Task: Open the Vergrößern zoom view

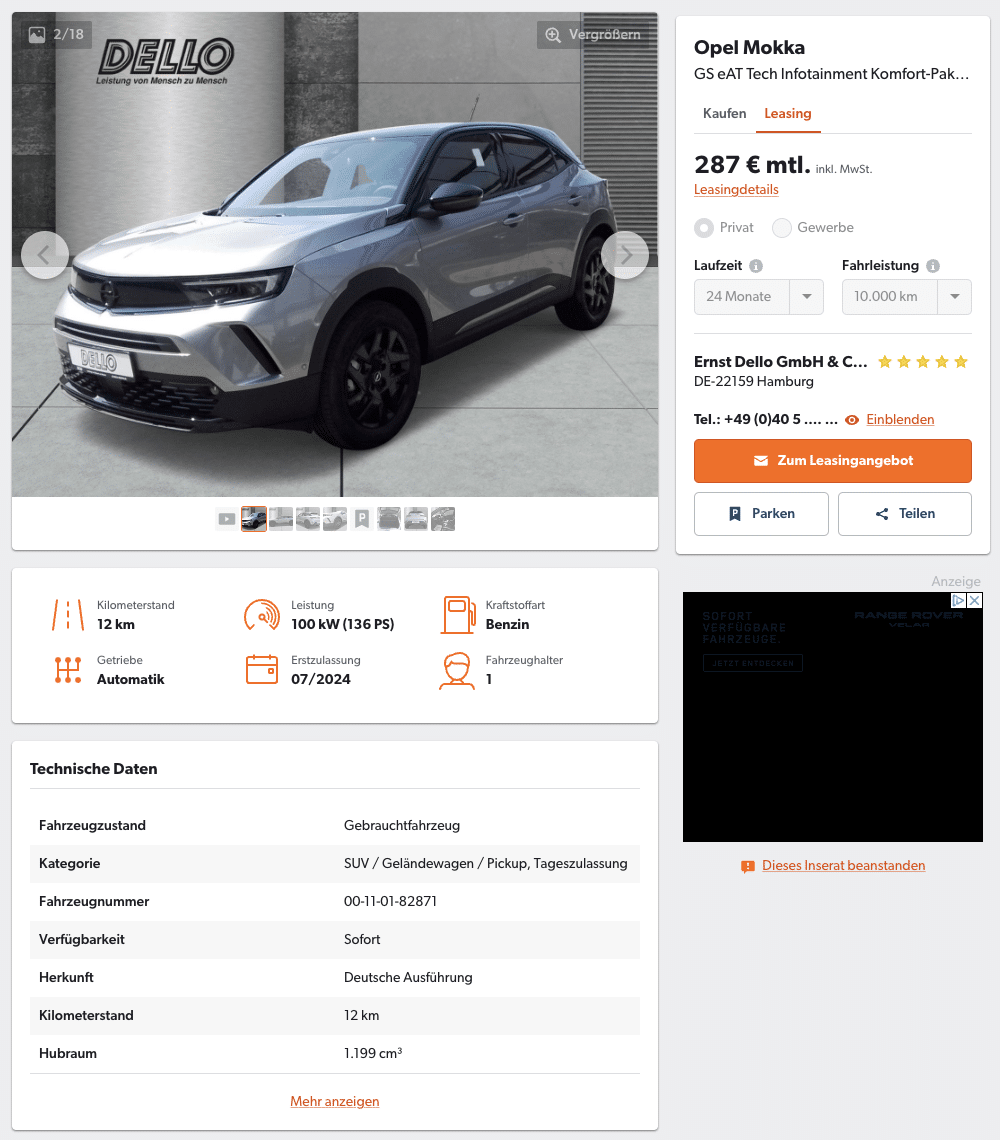Action: [593, 34]
